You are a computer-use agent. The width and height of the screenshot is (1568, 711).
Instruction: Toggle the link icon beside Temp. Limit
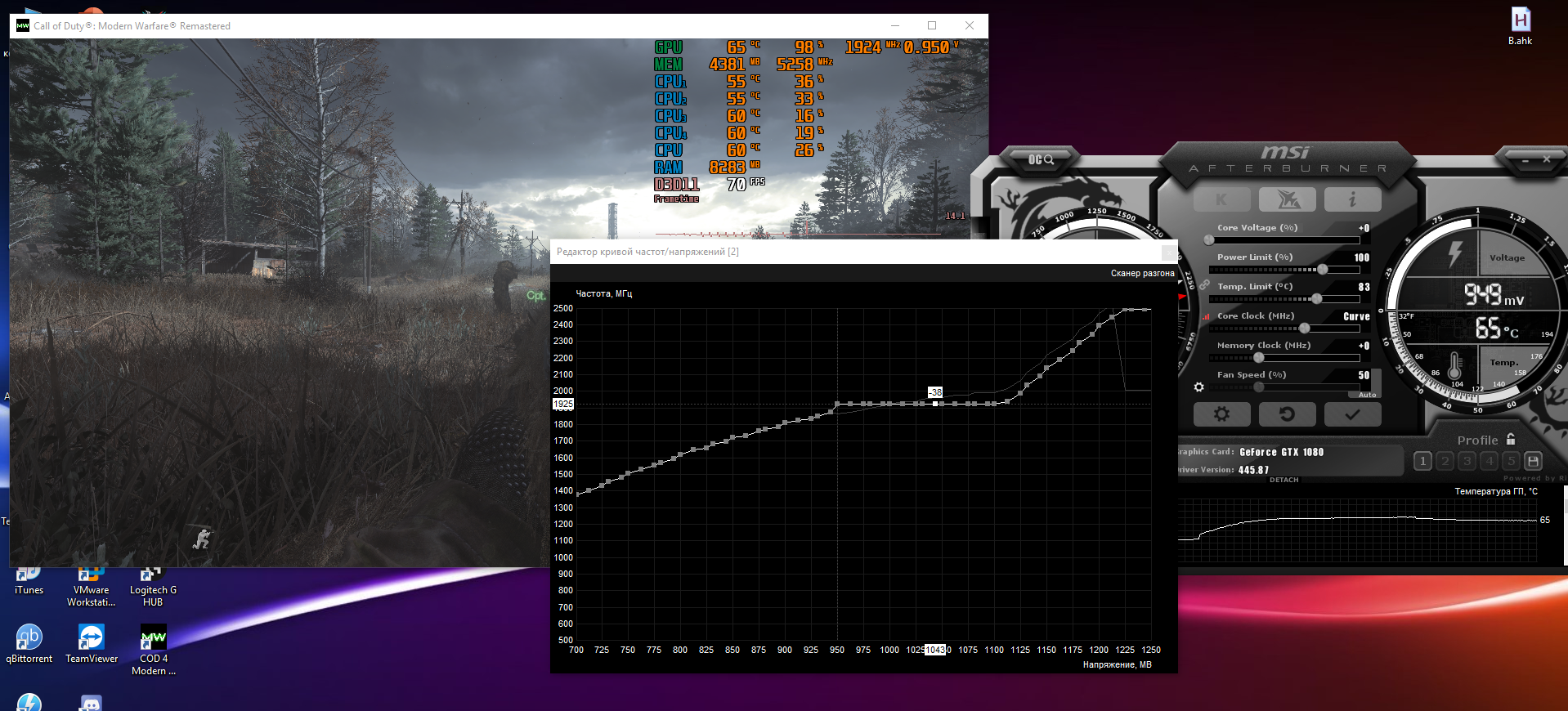tap(1204, 285)
